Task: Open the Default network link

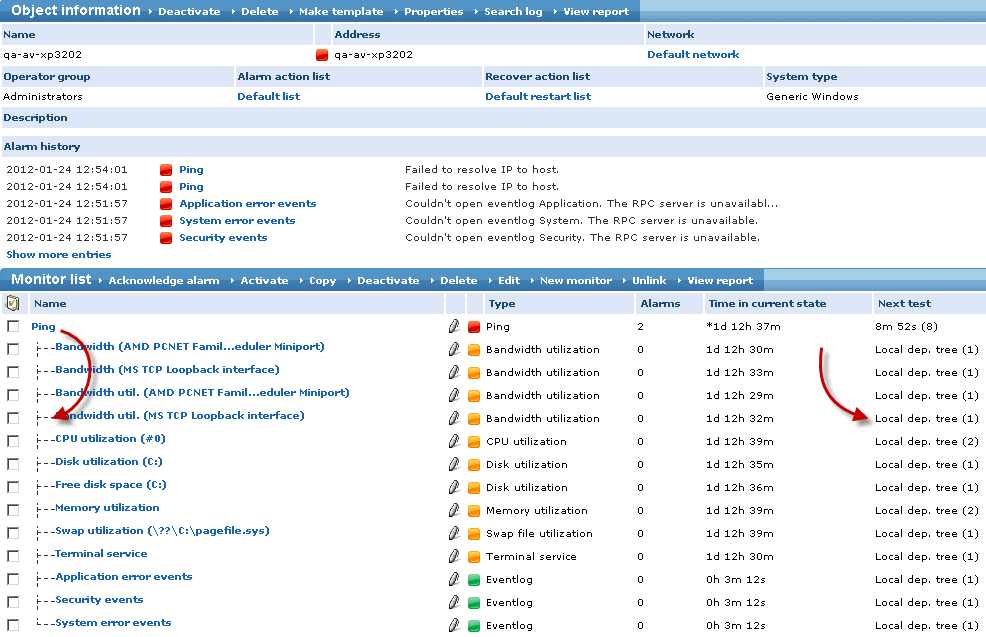Action: [x=693, y=55]
